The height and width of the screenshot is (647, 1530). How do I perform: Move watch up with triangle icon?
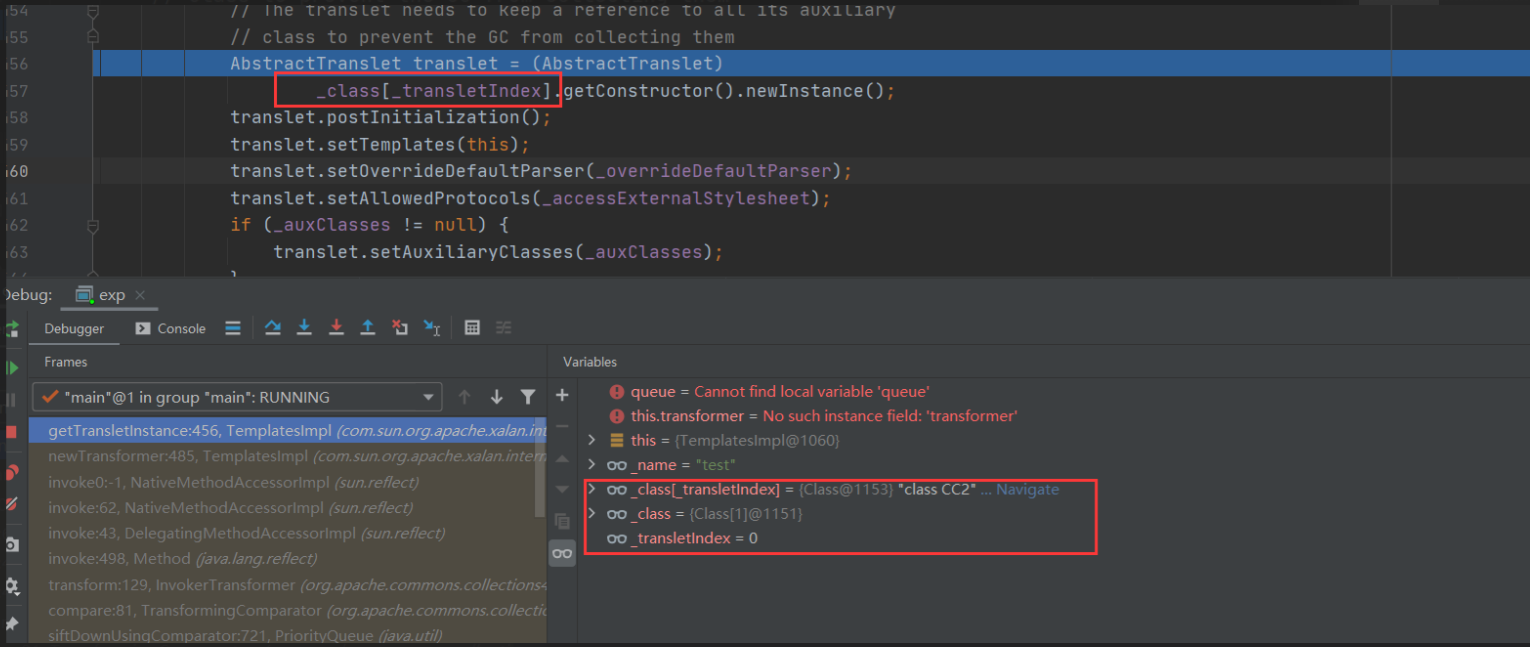[562, 459]
